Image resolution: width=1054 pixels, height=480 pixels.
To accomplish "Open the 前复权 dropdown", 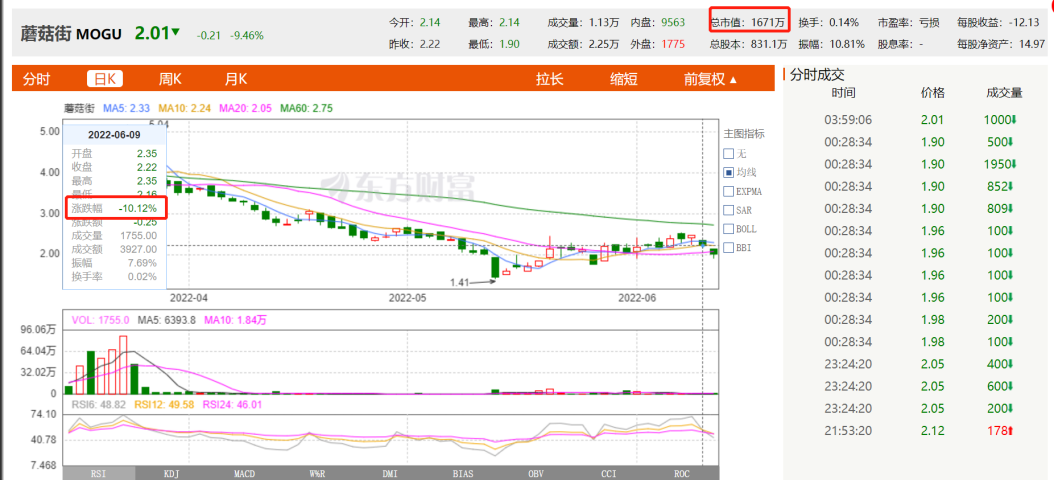I will point(711,79).
